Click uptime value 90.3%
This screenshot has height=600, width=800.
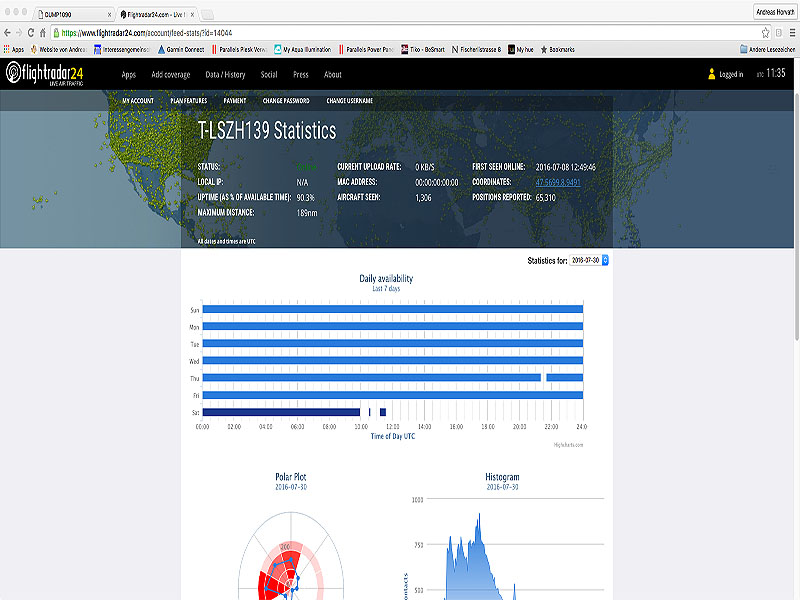point(306,197)
